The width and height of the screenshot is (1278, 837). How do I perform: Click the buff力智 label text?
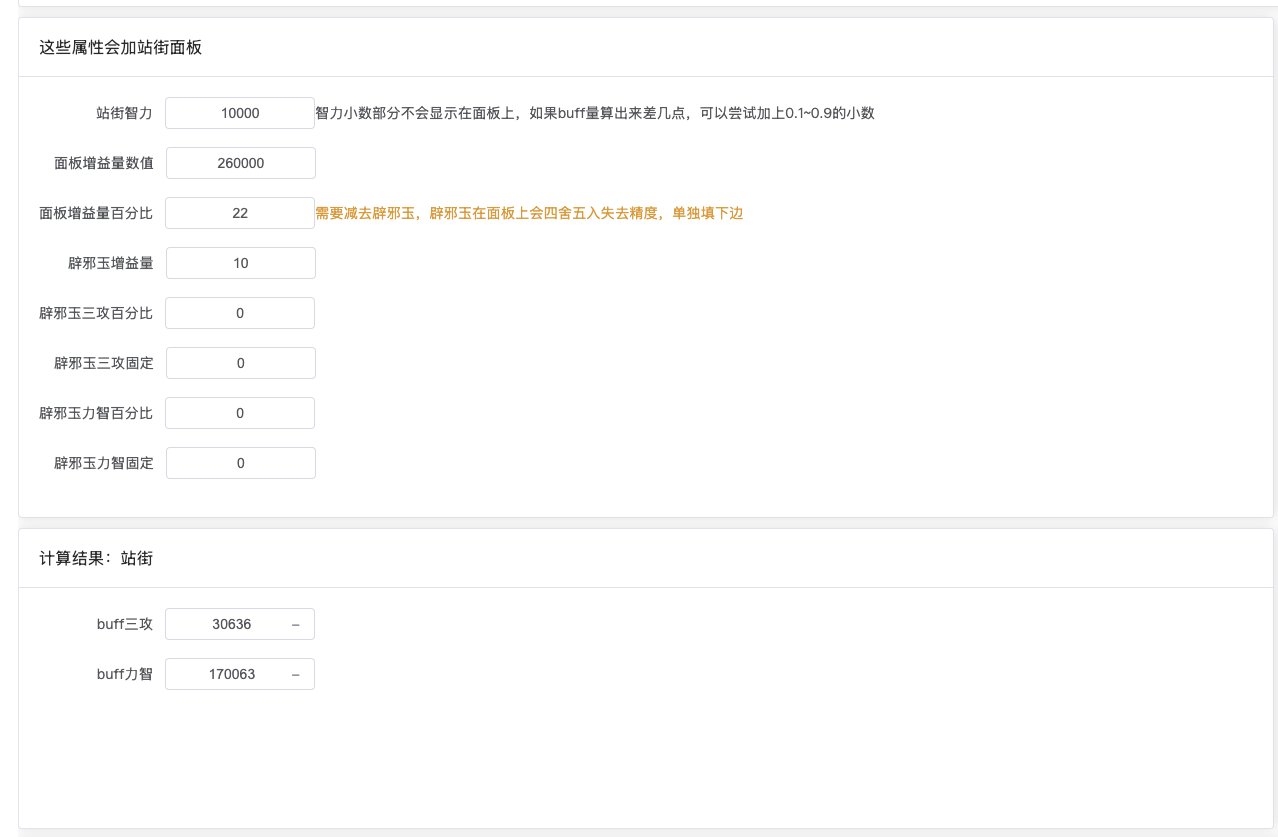(x=125, y=674)
